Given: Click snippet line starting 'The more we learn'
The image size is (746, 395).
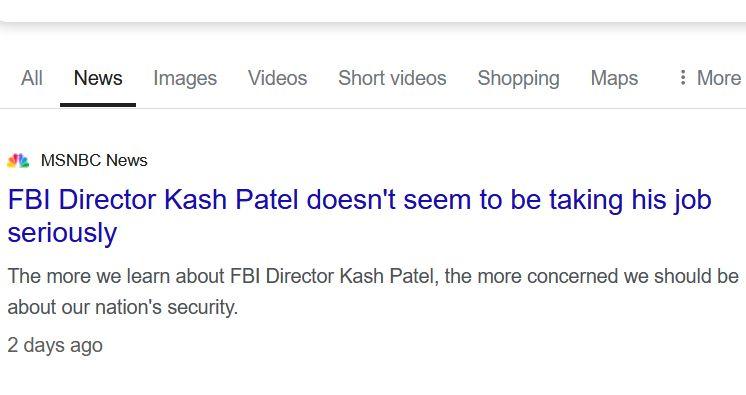Looking at the screenshot, I should (373, 276).
